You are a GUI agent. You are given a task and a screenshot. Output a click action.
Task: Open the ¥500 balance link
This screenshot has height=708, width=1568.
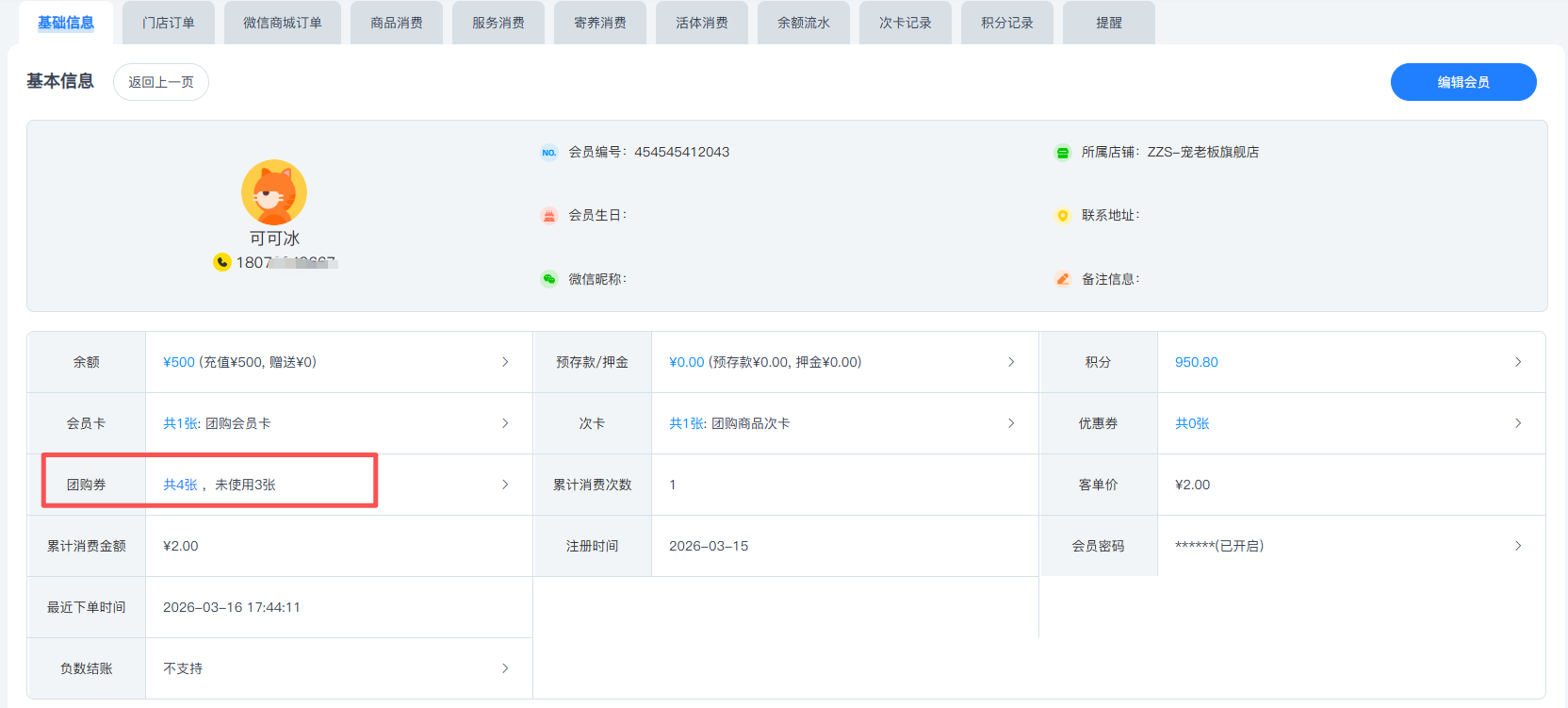click(179, 362)
